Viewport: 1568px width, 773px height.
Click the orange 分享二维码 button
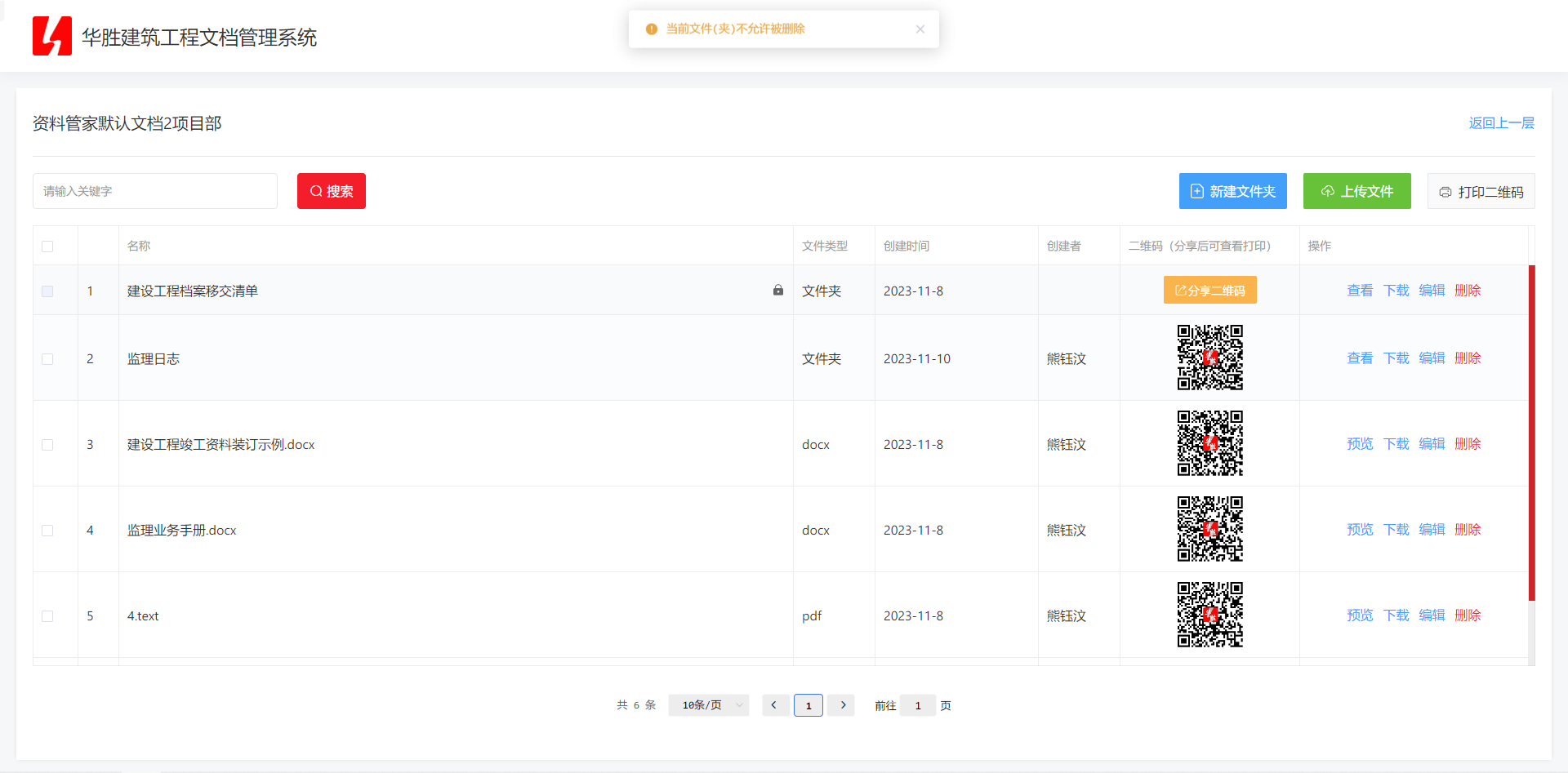point(1210,290)
